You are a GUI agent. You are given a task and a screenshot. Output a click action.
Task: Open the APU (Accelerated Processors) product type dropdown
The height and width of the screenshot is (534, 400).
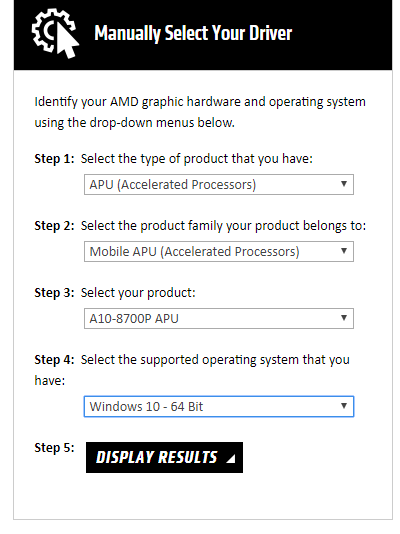pos(219,185)
